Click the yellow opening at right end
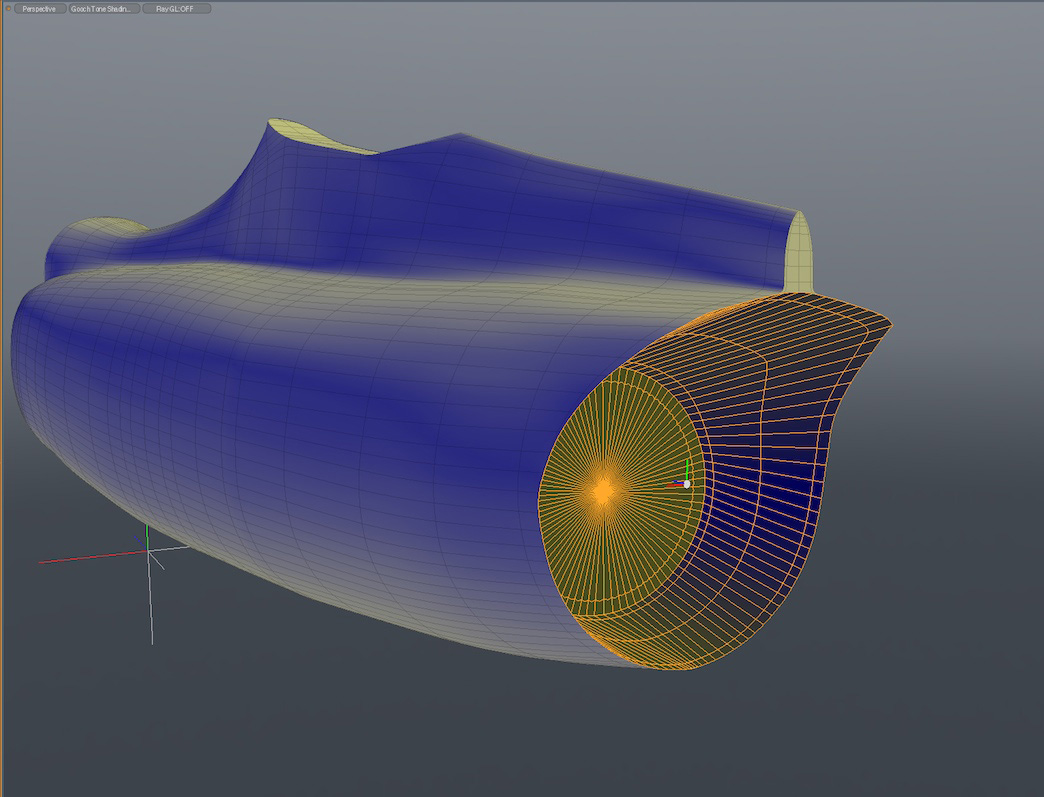The image size is (1044, 797). pos(801,256)
